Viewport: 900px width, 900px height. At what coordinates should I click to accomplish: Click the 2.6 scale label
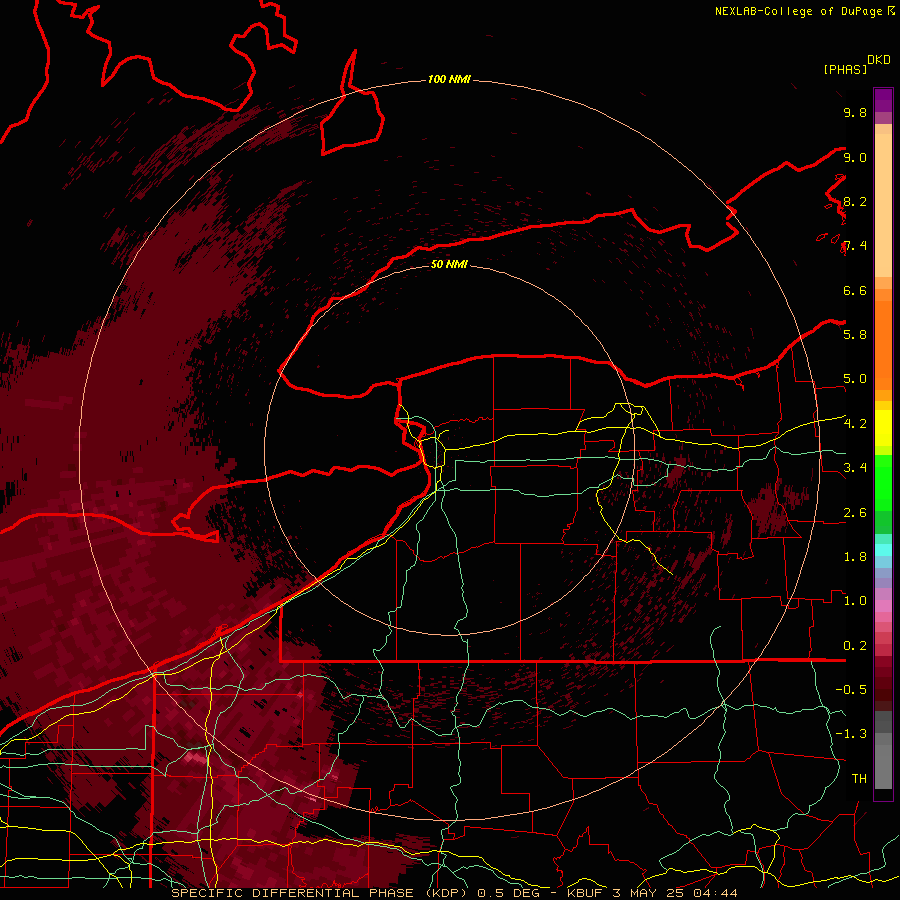(855, 512)
